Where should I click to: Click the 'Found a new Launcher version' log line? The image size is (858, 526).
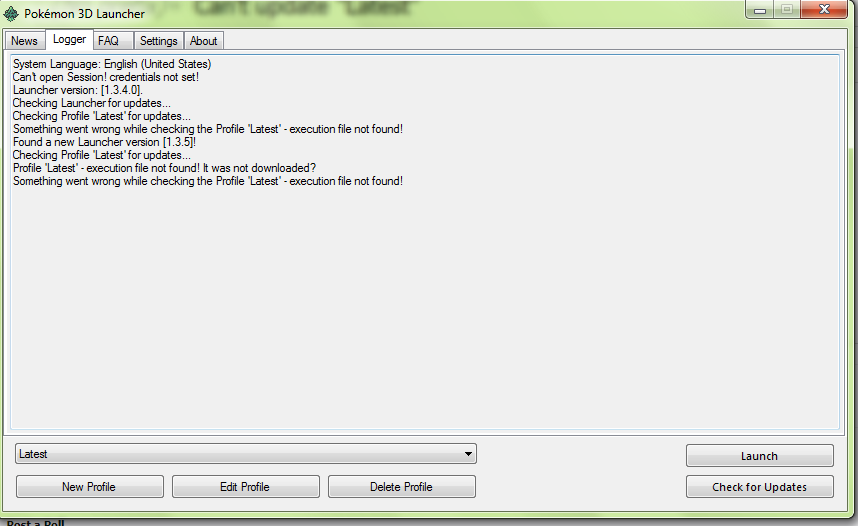[105, 142]
